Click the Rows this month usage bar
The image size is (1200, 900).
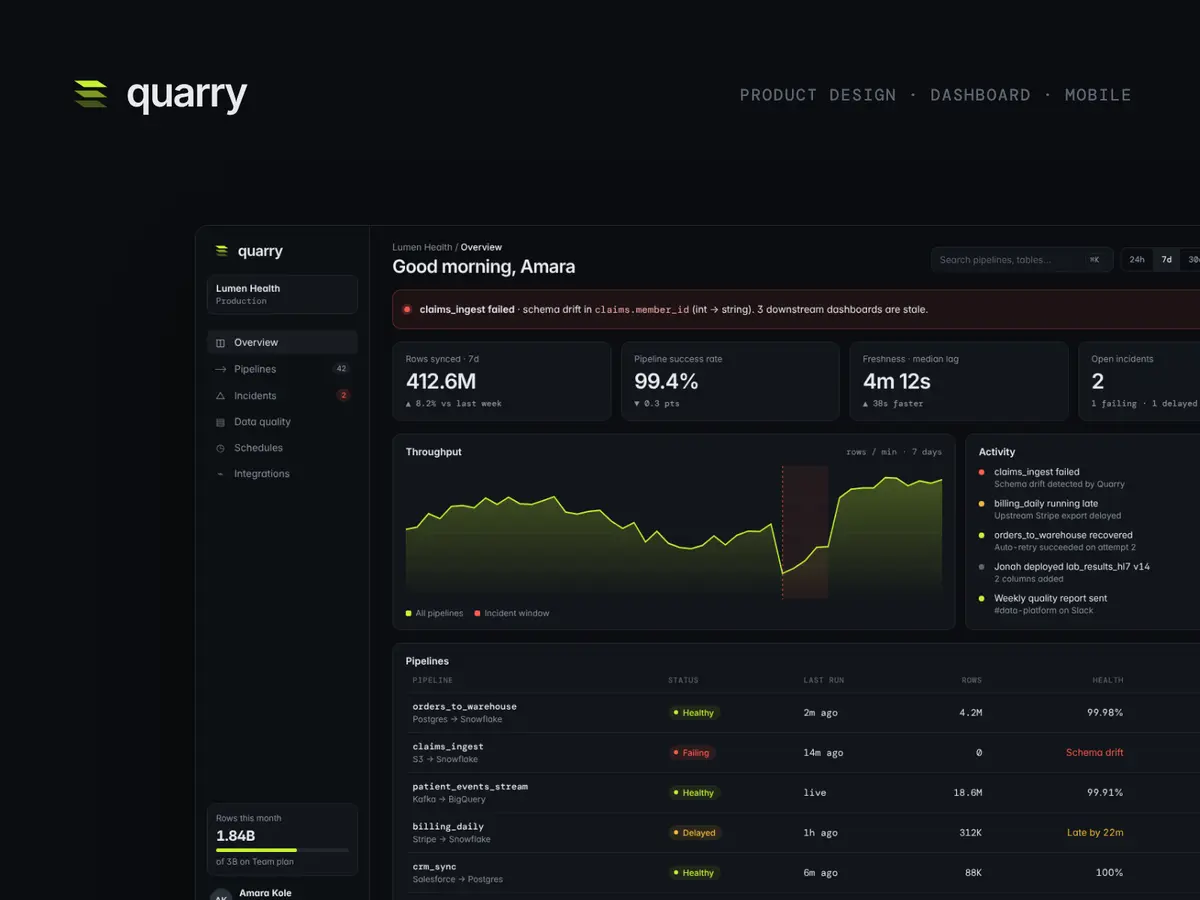(282, 850)
